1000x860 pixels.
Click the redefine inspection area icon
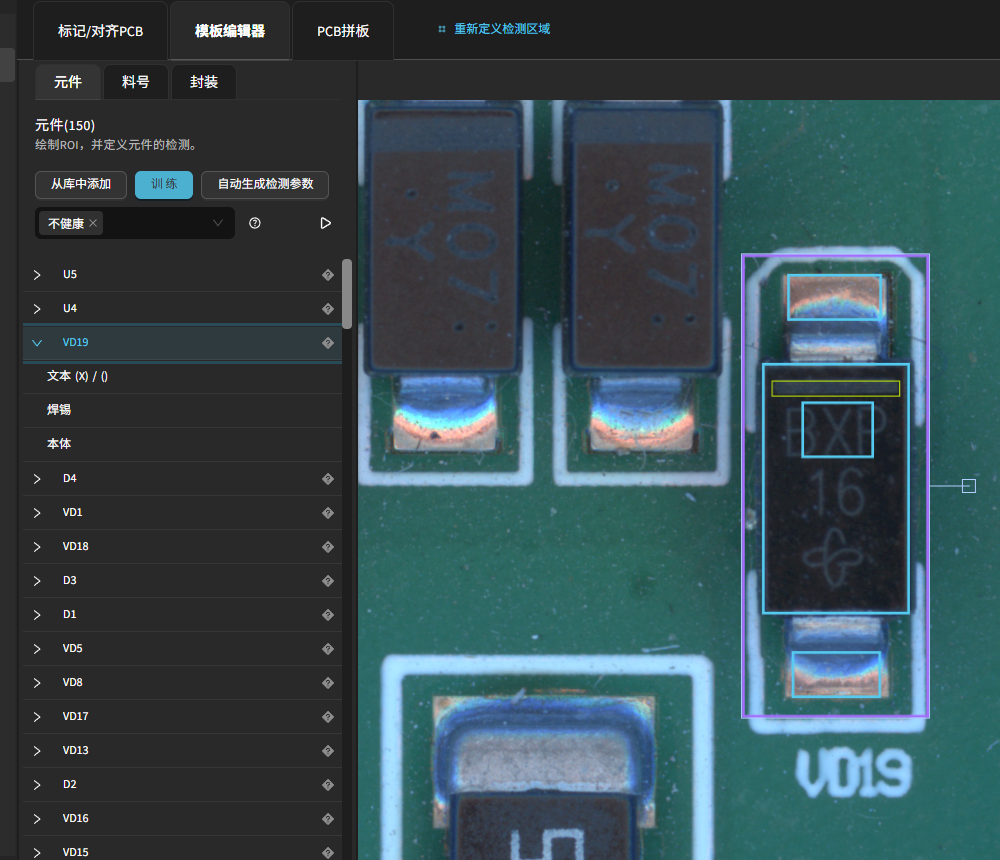(442, 29)
